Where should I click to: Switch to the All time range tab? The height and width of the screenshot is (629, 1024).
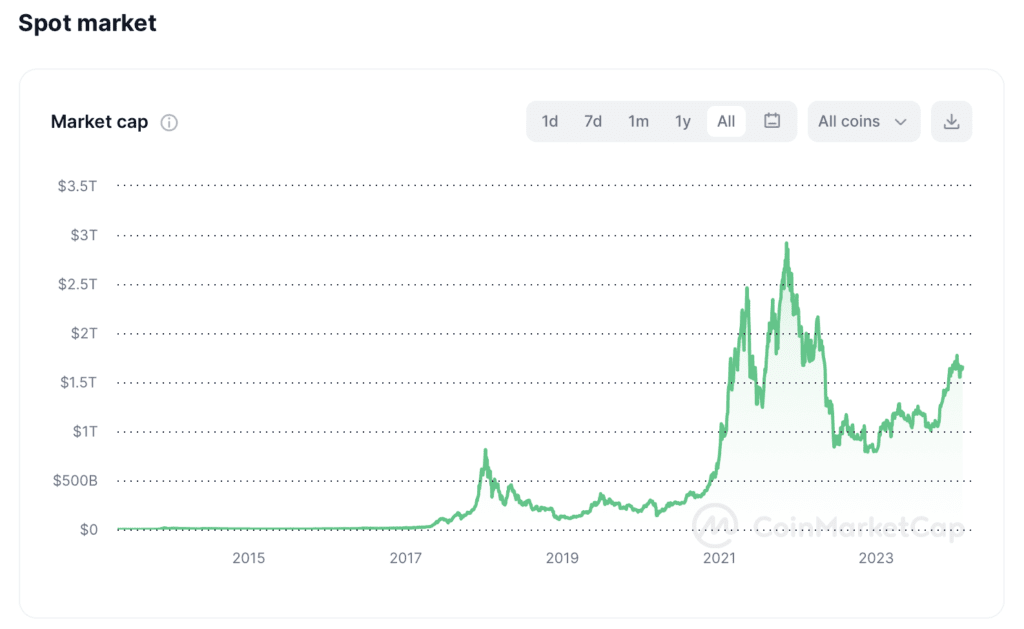click(726, 120)
